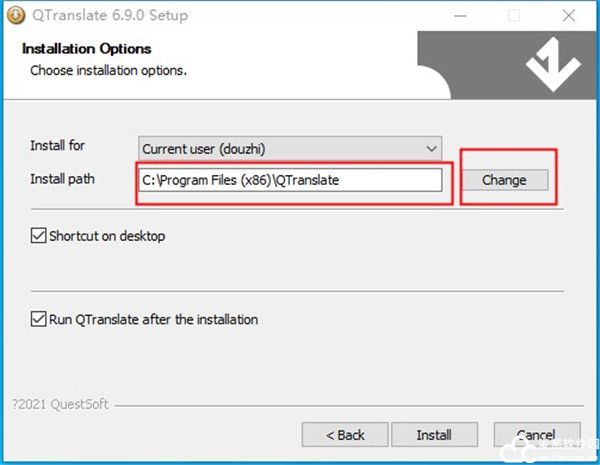
Task: Click the arrow of the Current user combo box
Action: click(431, 148)
